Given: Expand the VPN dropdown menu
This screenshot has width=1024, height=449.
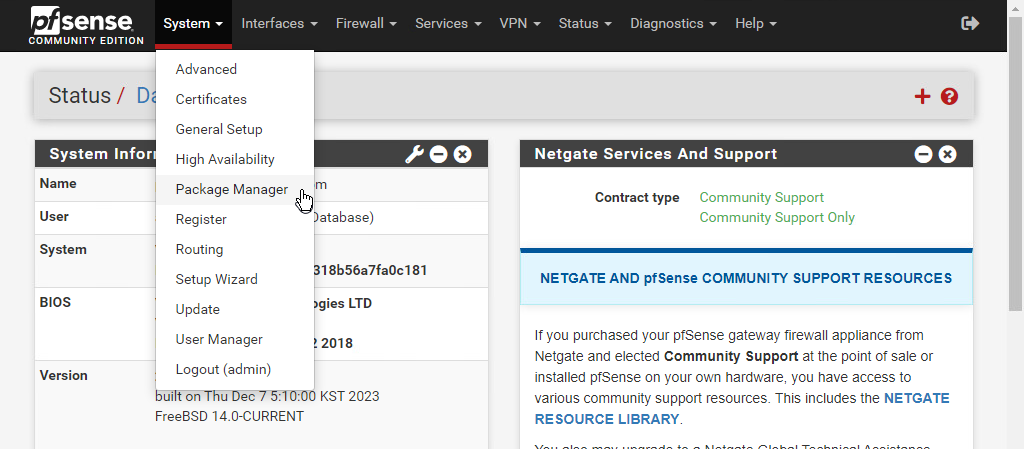Looking at the screenshot, I should pos(520,23).
